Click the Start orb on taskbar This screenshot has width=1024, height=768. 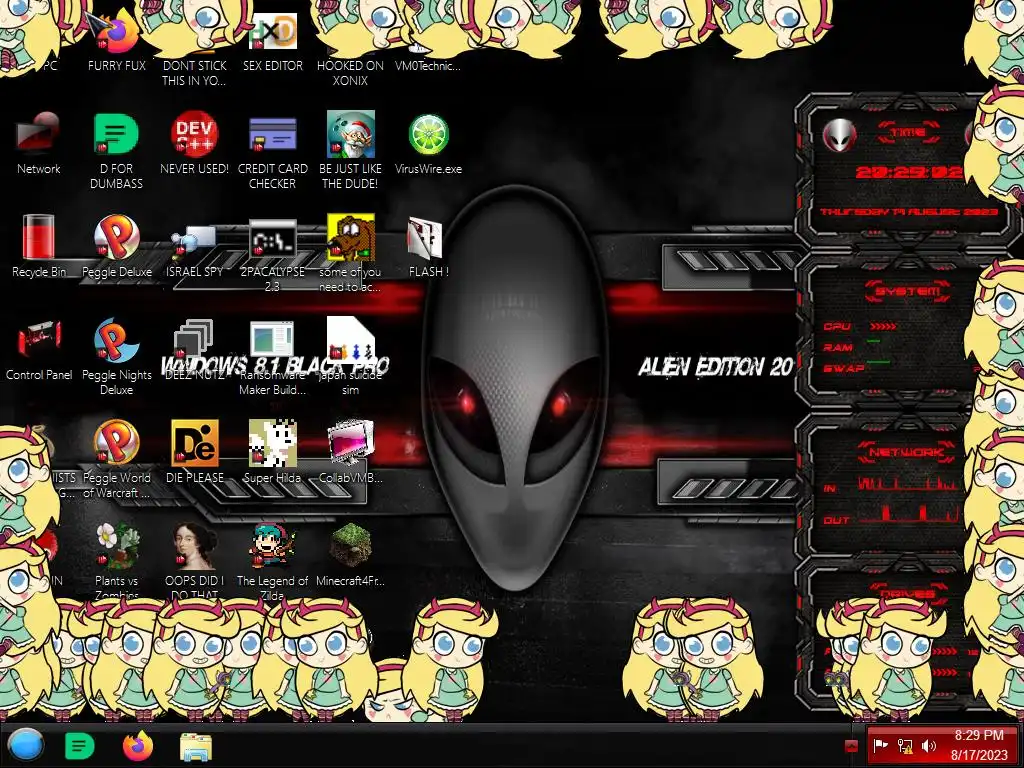point(26,745)
